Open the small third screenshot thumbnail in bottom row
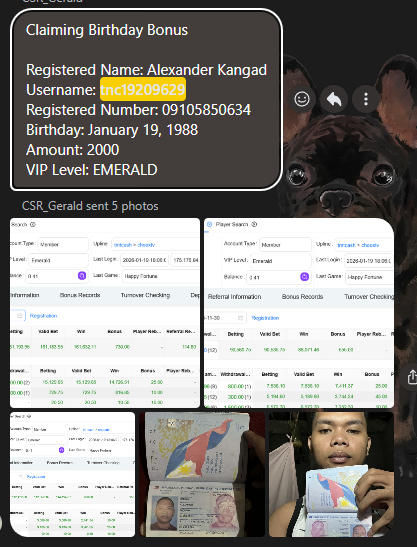Screen dimensions: 417x547 click(x=73, y=474)
